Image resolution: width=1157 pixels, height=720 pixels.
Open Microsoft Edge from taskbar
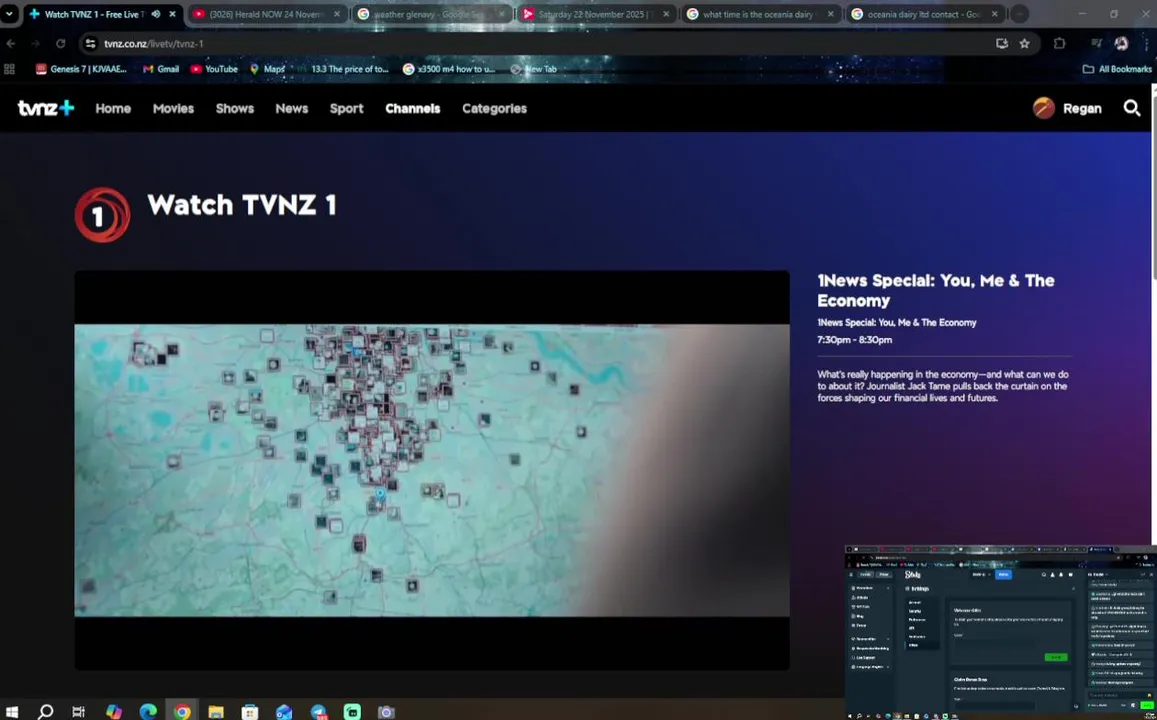pos(148,712)
